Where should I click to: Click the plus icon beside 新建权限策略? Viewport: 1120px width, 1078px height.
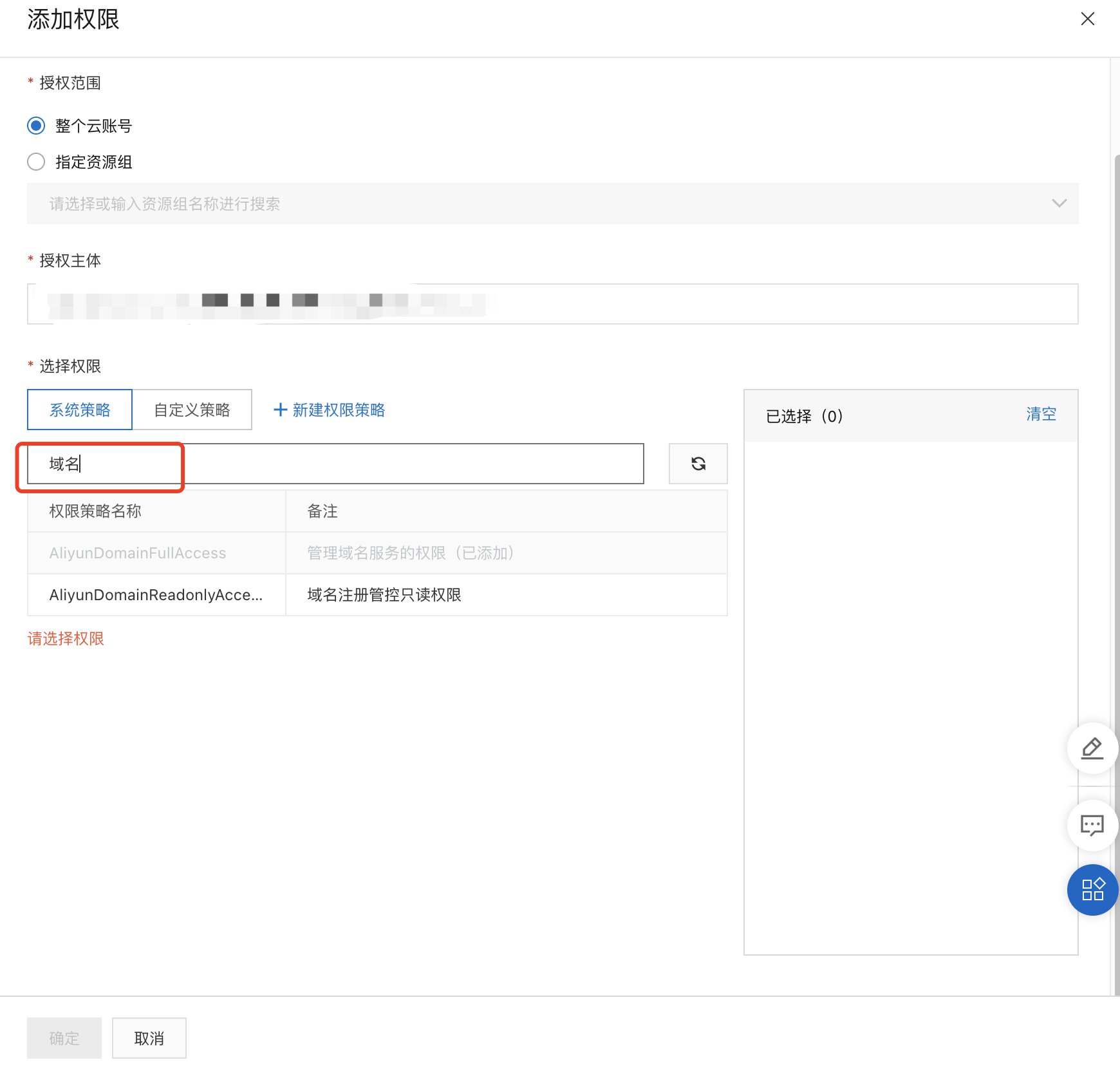[x=281, y=410]
